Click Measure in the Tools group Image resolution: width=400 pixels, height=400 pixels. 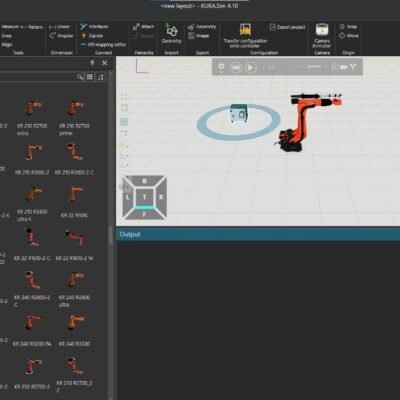pyautogui.click(x=10, y=27)
